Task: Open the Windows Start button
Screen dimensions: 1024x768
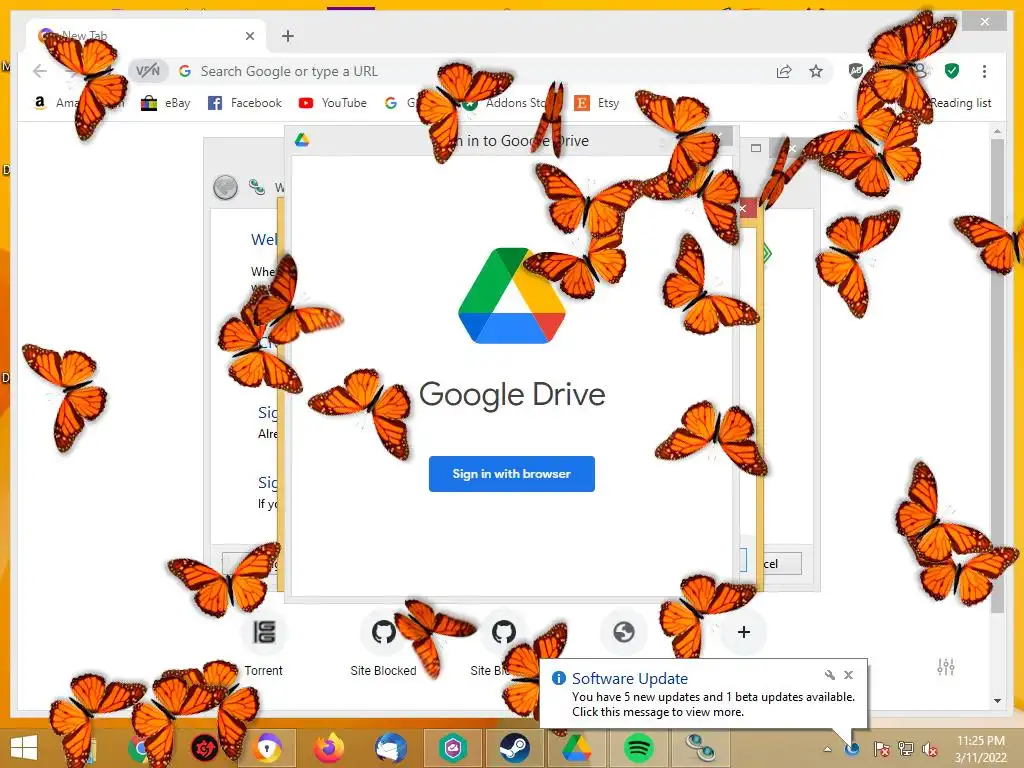Action: point(24,748)
